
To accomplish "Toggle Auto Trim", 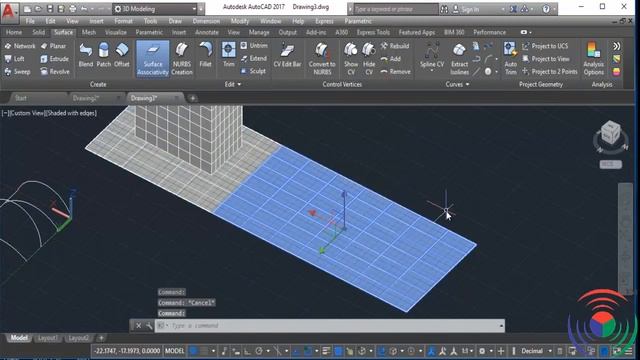I will point(511,59).
